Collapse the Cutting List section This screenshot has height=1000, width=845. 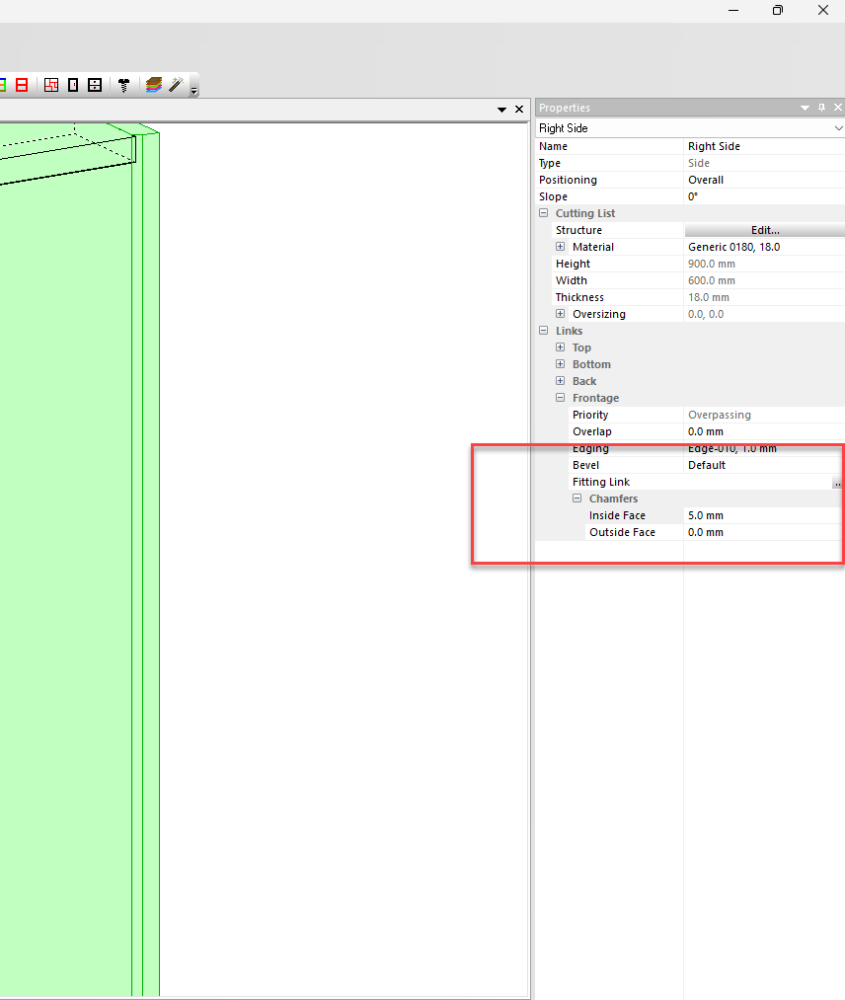click(544, 214)
